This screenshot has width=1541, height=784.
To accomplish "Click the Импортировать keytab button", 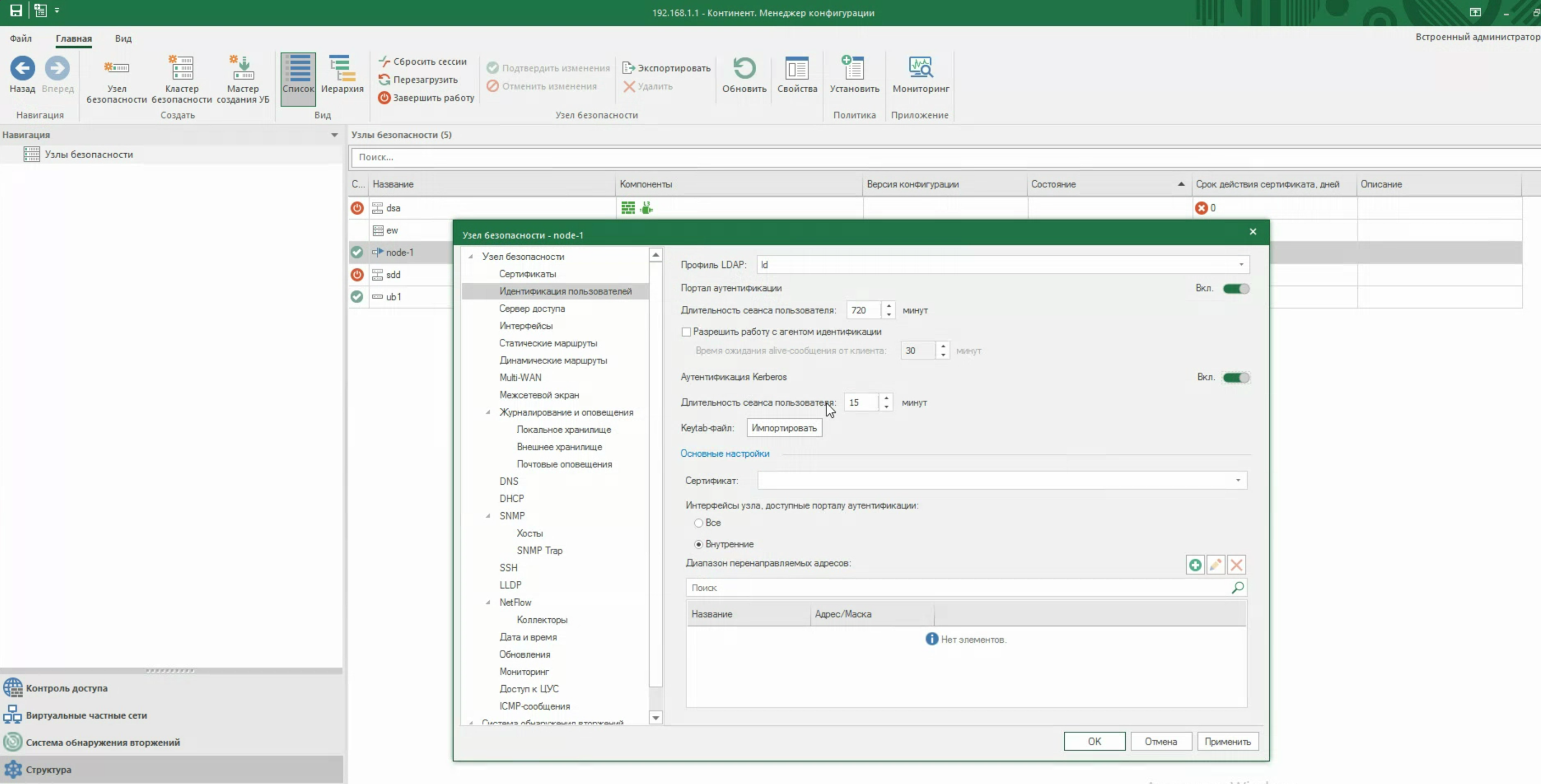I will point(784,428).
